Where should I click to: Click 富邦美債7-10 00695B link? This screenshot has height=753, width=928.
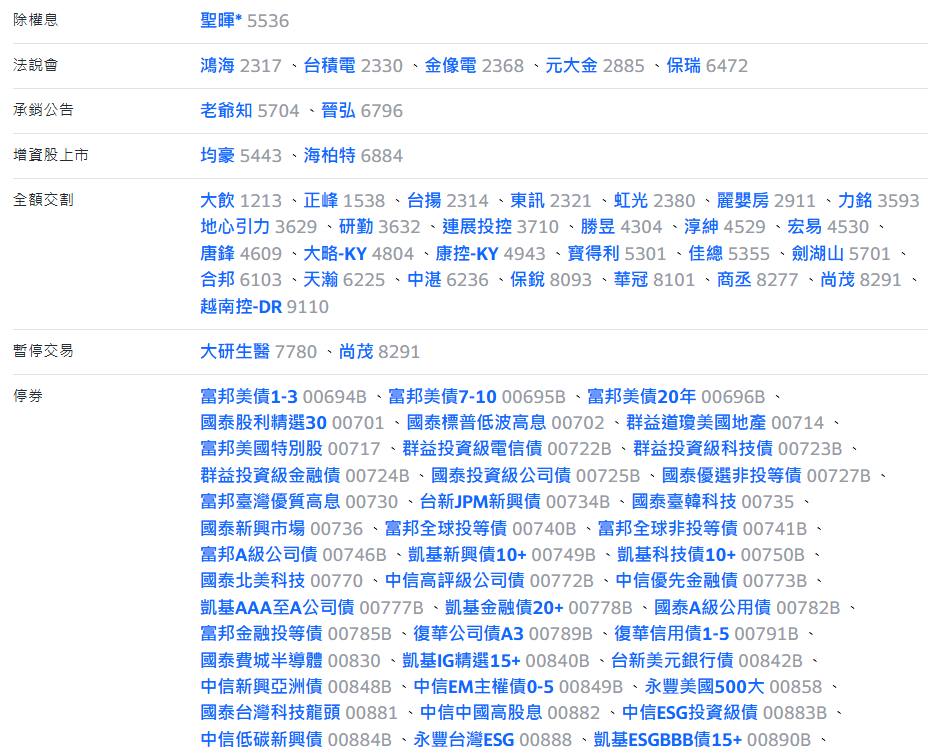[477, 397]
